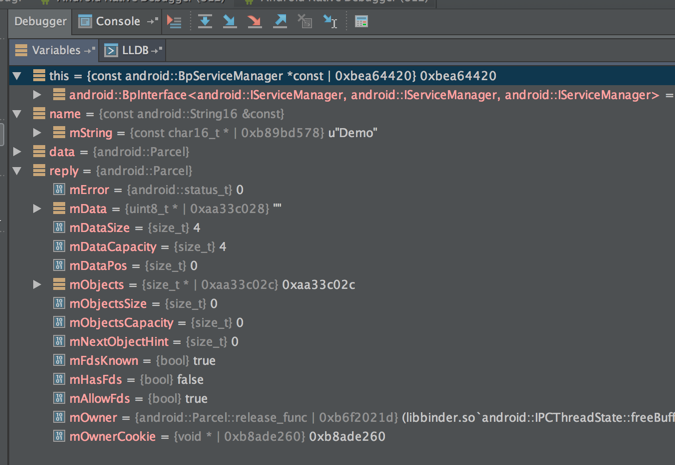Click the object icon beside 'reply'
The image size is (675, 465).
[39, 170]
